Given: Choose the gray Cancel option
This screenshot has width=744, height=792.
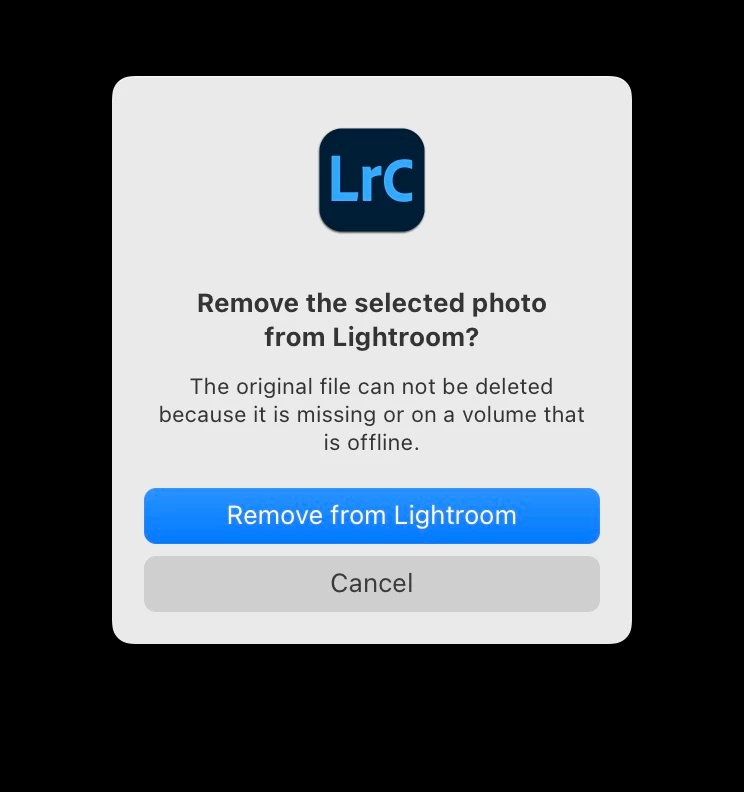Looking at the screenshot, I should (x=372, y=584).
